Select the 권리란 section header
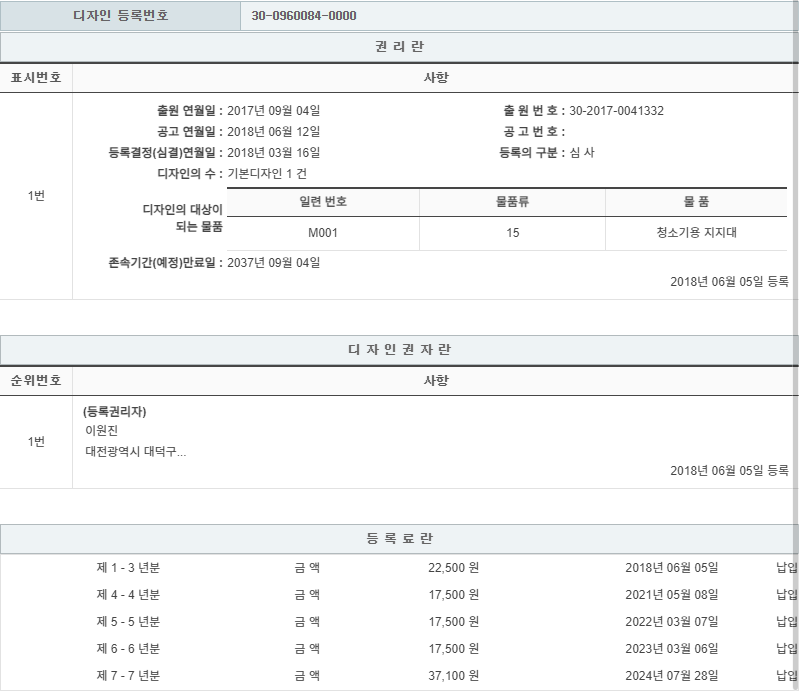The height and width of the screenshot is (692, 799). [399, 47]
